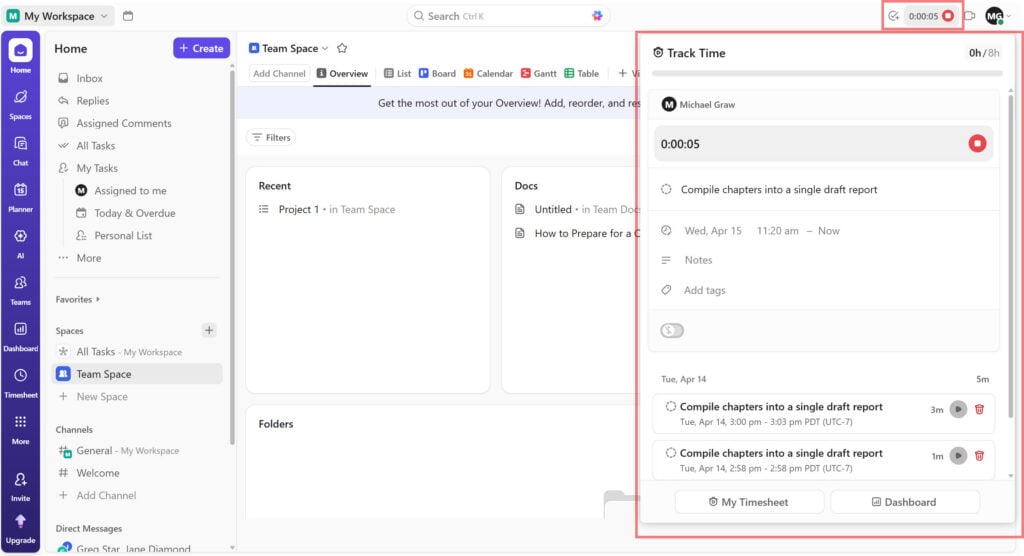This screenshot has width=1024, height=556.
Task: Click the Create button
Action: pos(201,48)
